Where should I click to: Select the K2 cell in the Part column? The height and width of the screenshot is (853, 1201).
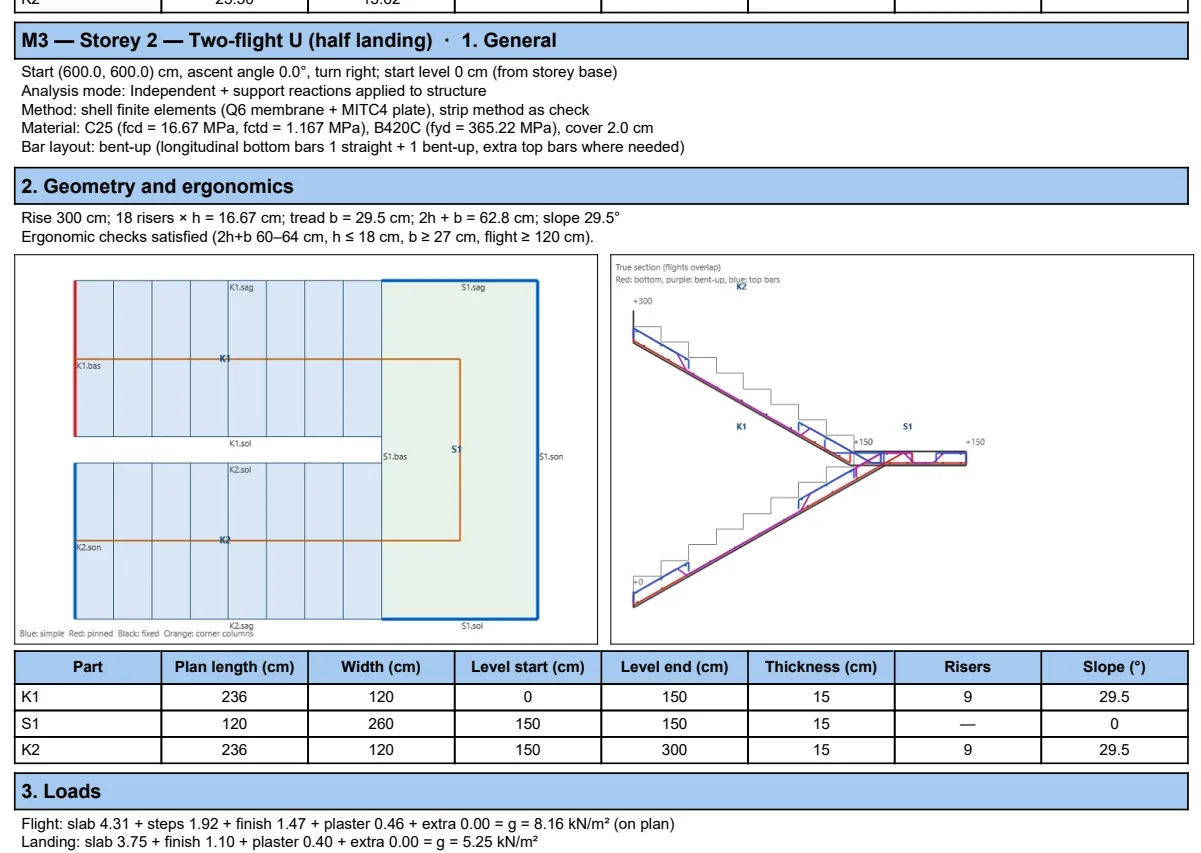point(88,750)
